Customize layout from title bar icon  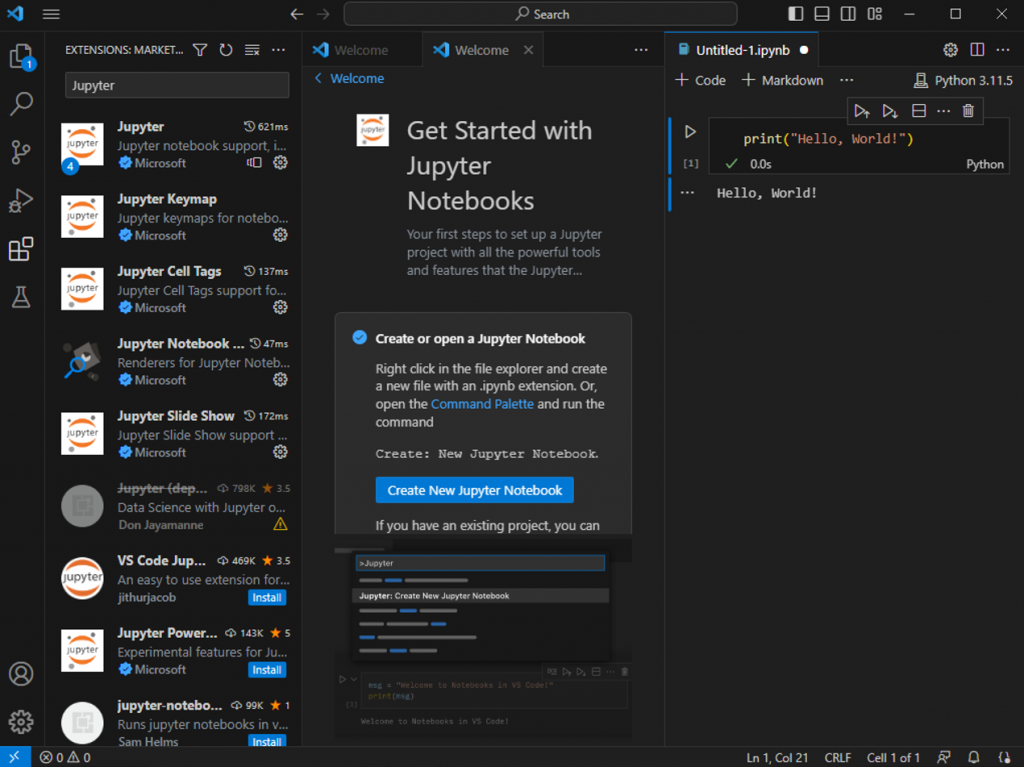[x=874, y=14]
